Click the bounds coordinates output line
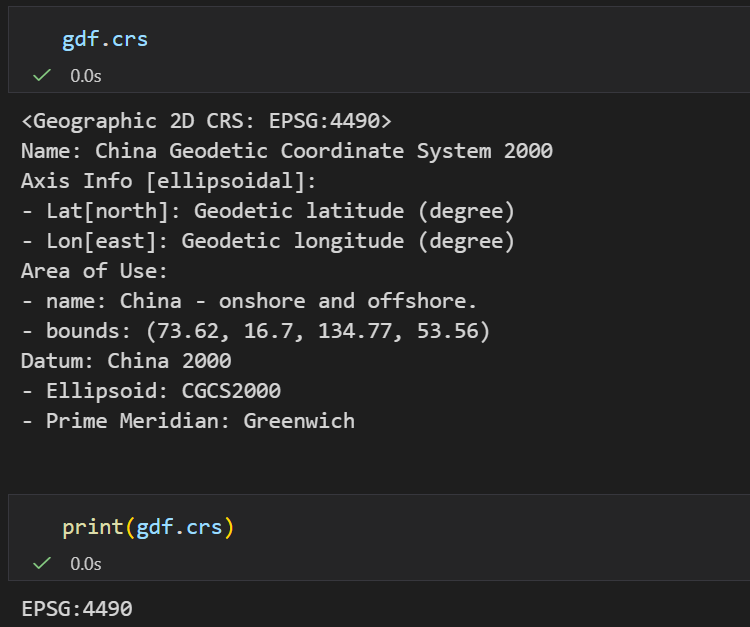 tap(256, 331)
